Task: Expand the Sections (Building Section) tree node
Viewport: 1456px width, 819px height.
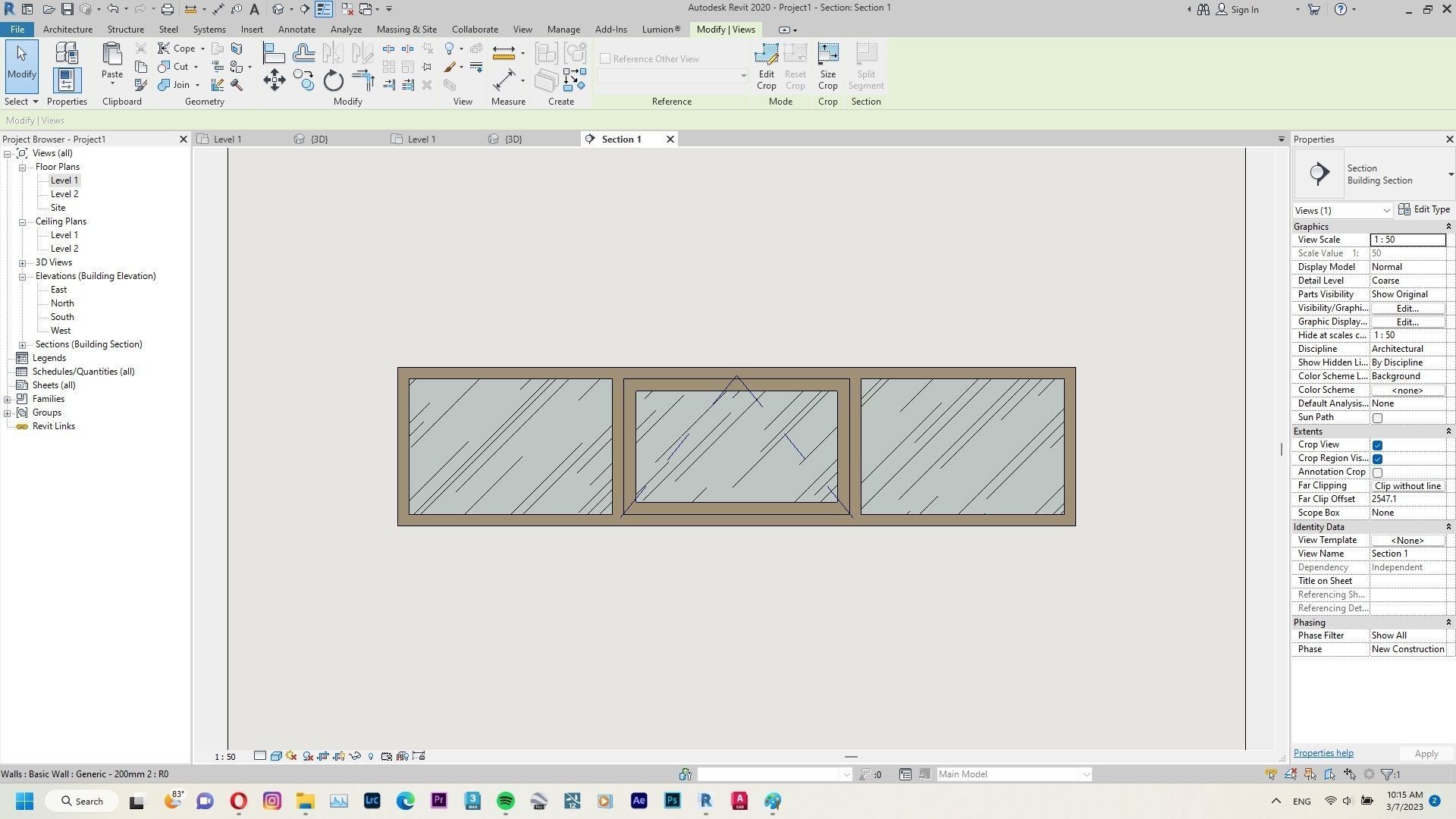Action: [23, 344]
